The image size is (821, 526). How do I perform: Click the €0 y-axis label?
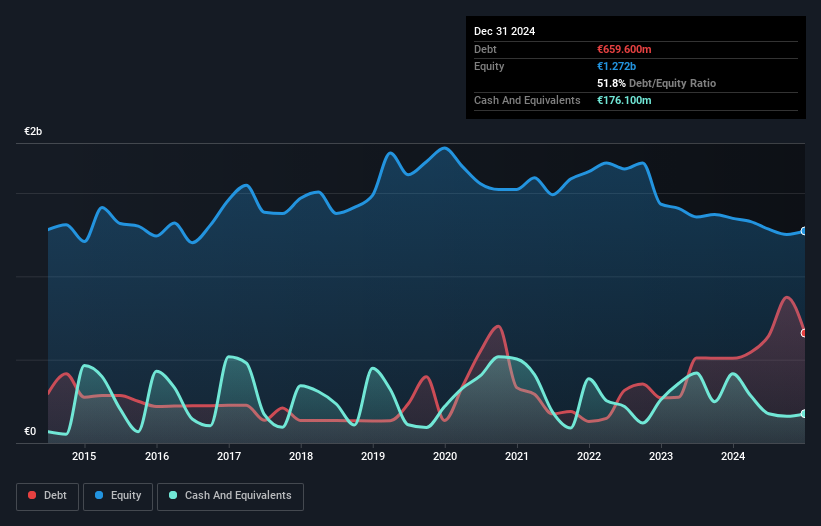30,431
